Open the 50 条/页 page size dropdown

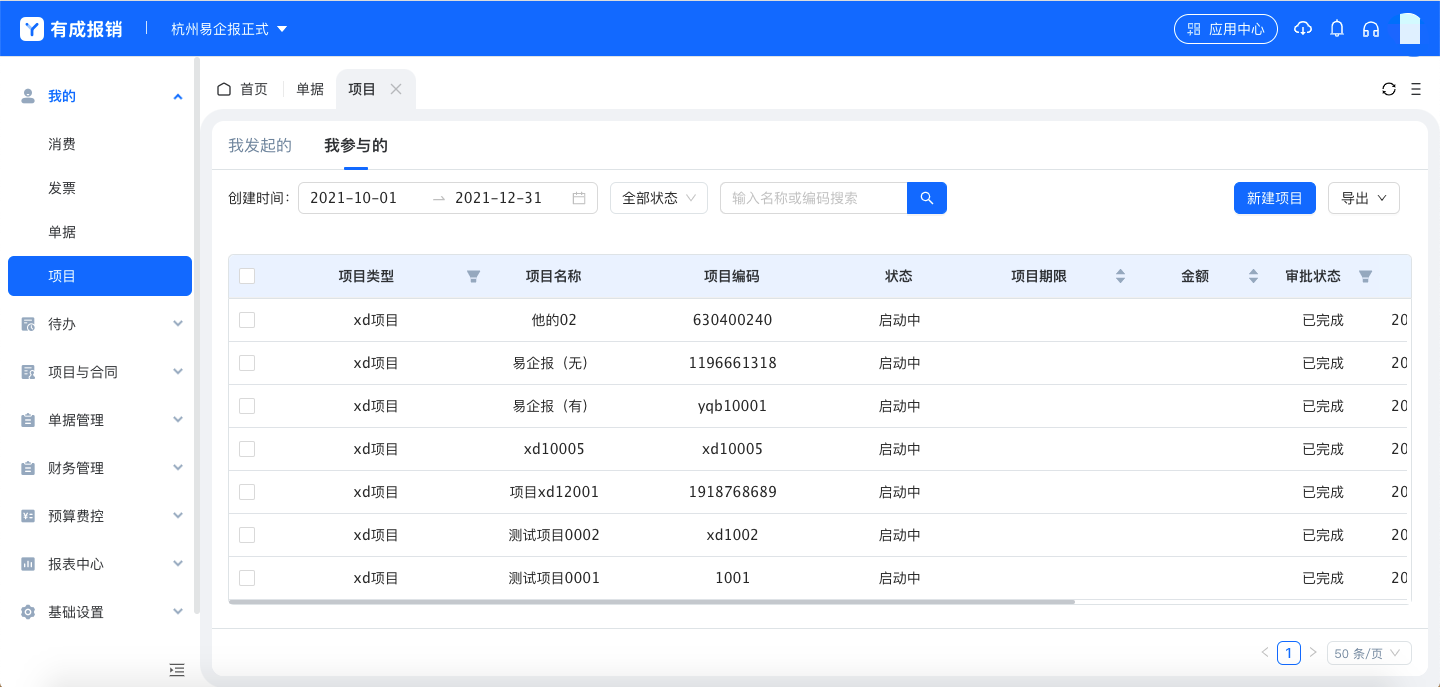pos(1369,653)
